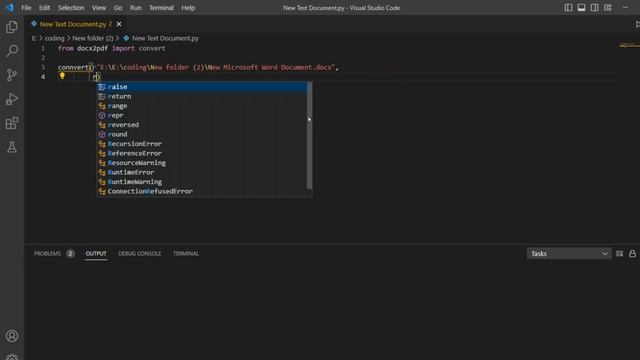This screenshot has width=640, height=360.
Task: Select the ReferenceError suggestion
Action: click(202, 153)
